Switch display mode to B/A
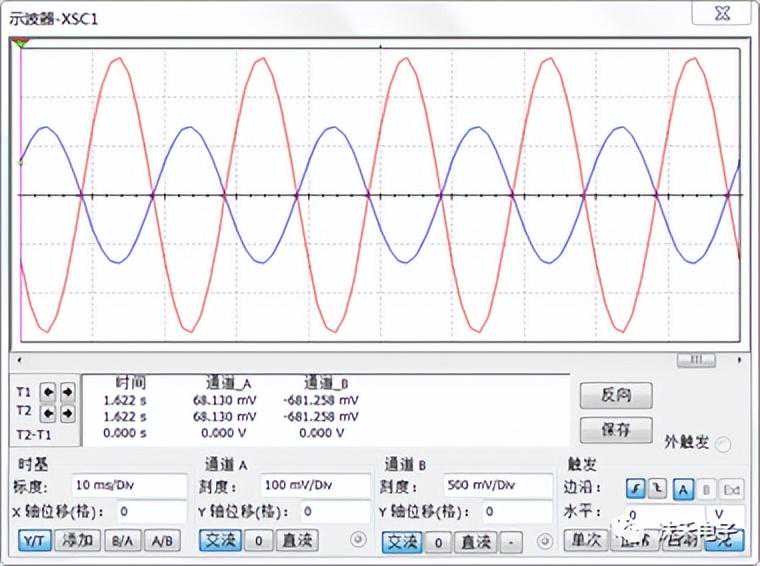The image size is (760, 566). [122, 541]
